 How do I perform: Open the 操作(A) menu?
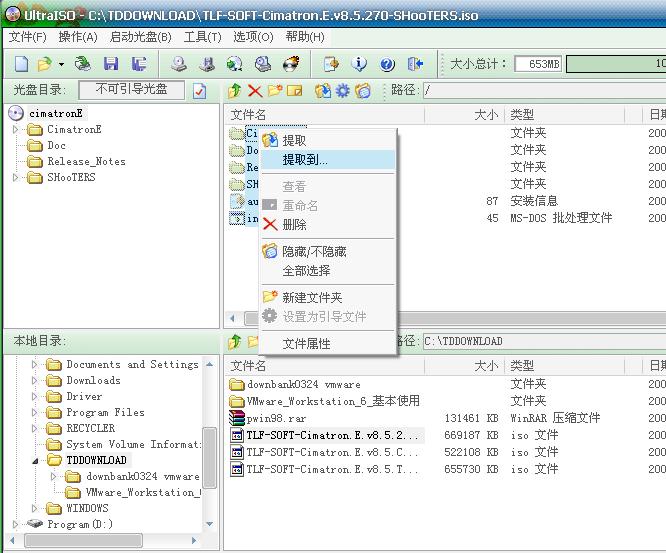pyautogui.click(x=78, y=37)
